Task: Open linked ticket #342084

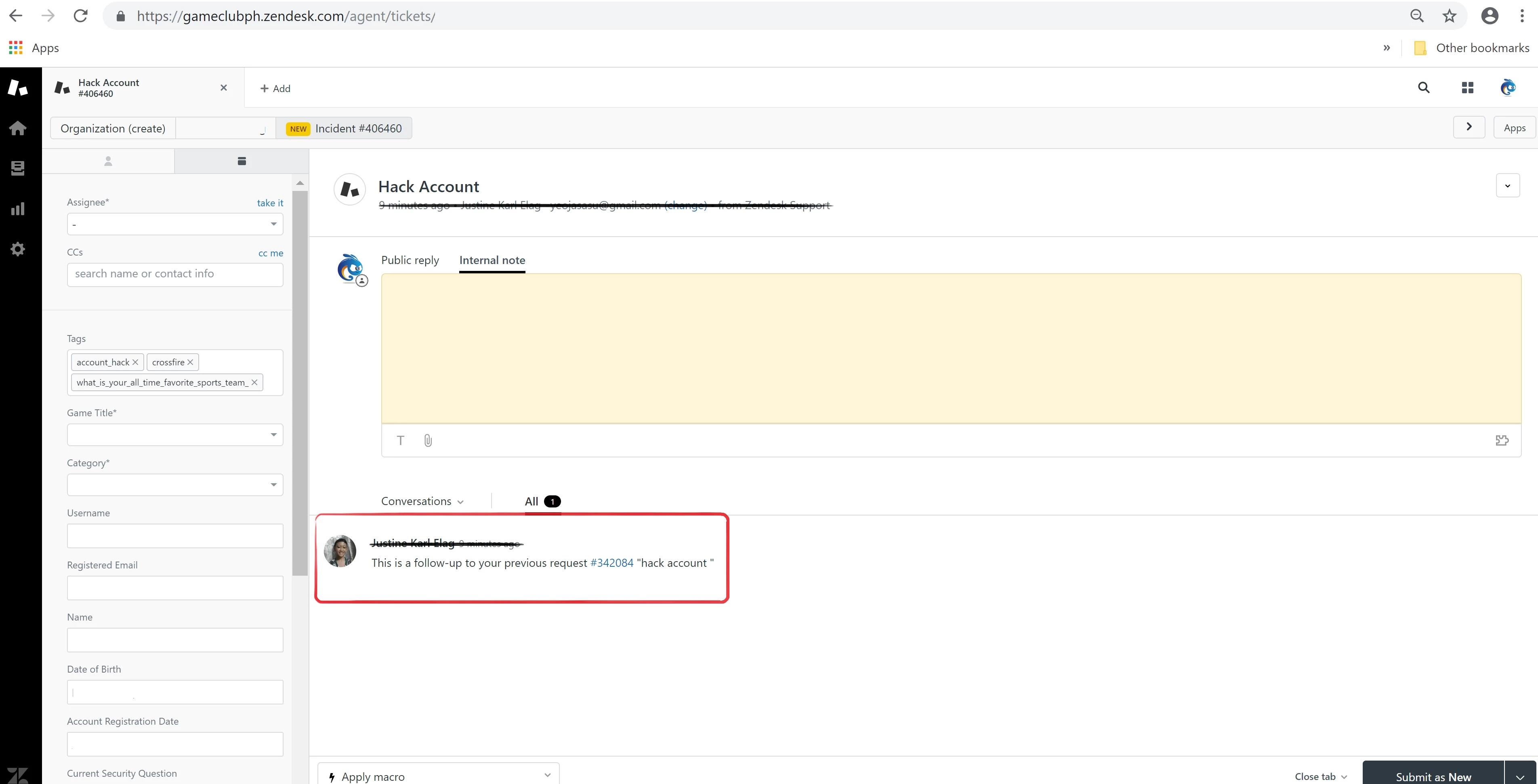Action: click(x=611, y=563)
